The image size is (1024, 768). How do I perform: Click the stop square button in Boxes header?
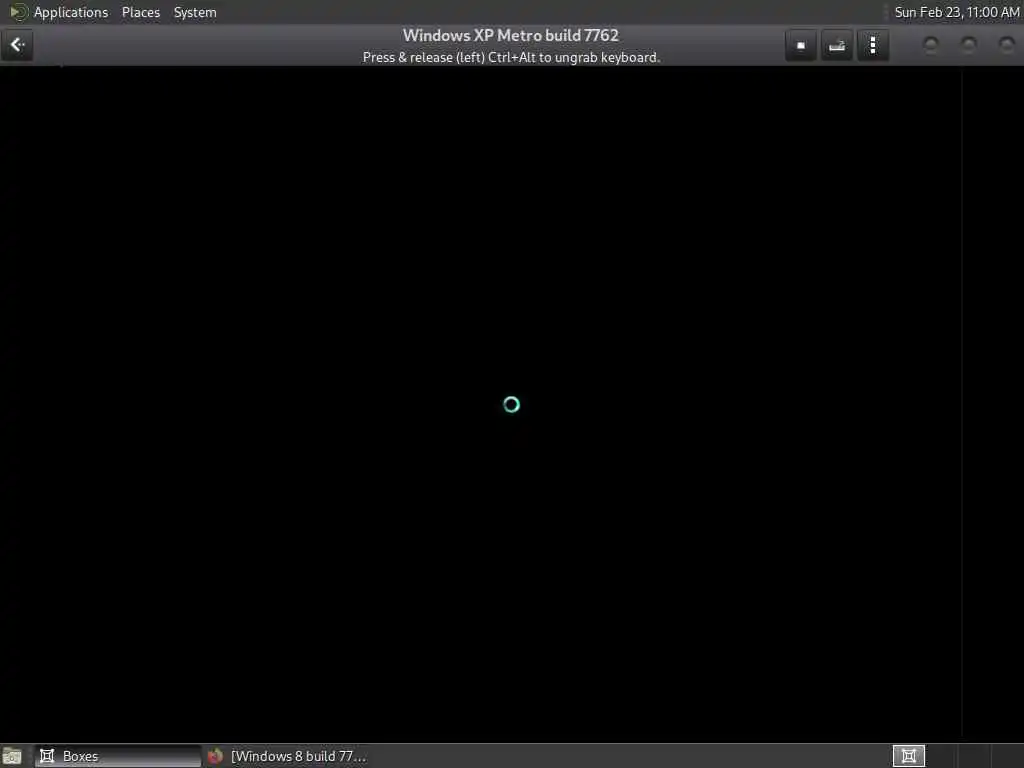(801, 45)
